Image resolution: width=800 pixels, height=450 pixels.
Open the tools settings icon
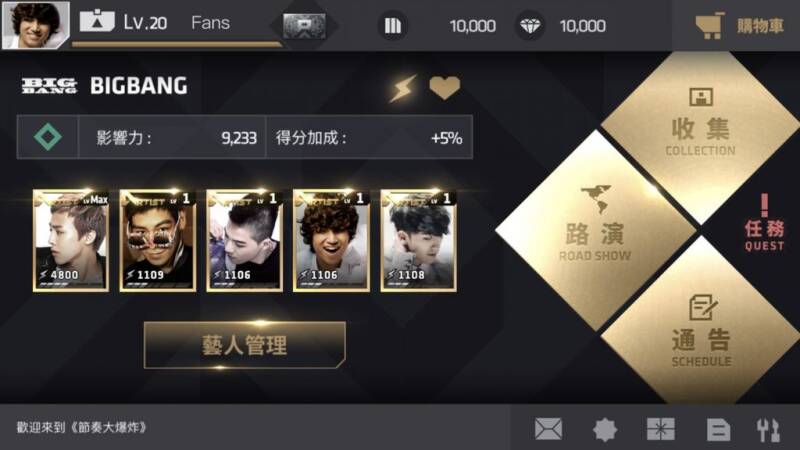point(768,430)
